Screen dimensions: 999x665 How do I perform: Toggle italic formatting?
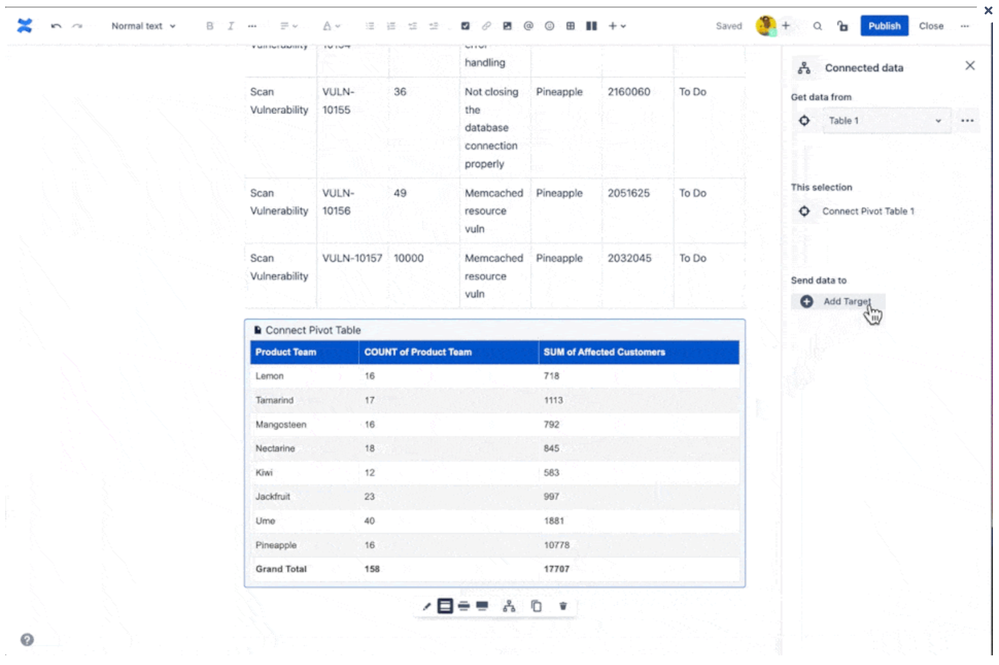coord(231,25)
